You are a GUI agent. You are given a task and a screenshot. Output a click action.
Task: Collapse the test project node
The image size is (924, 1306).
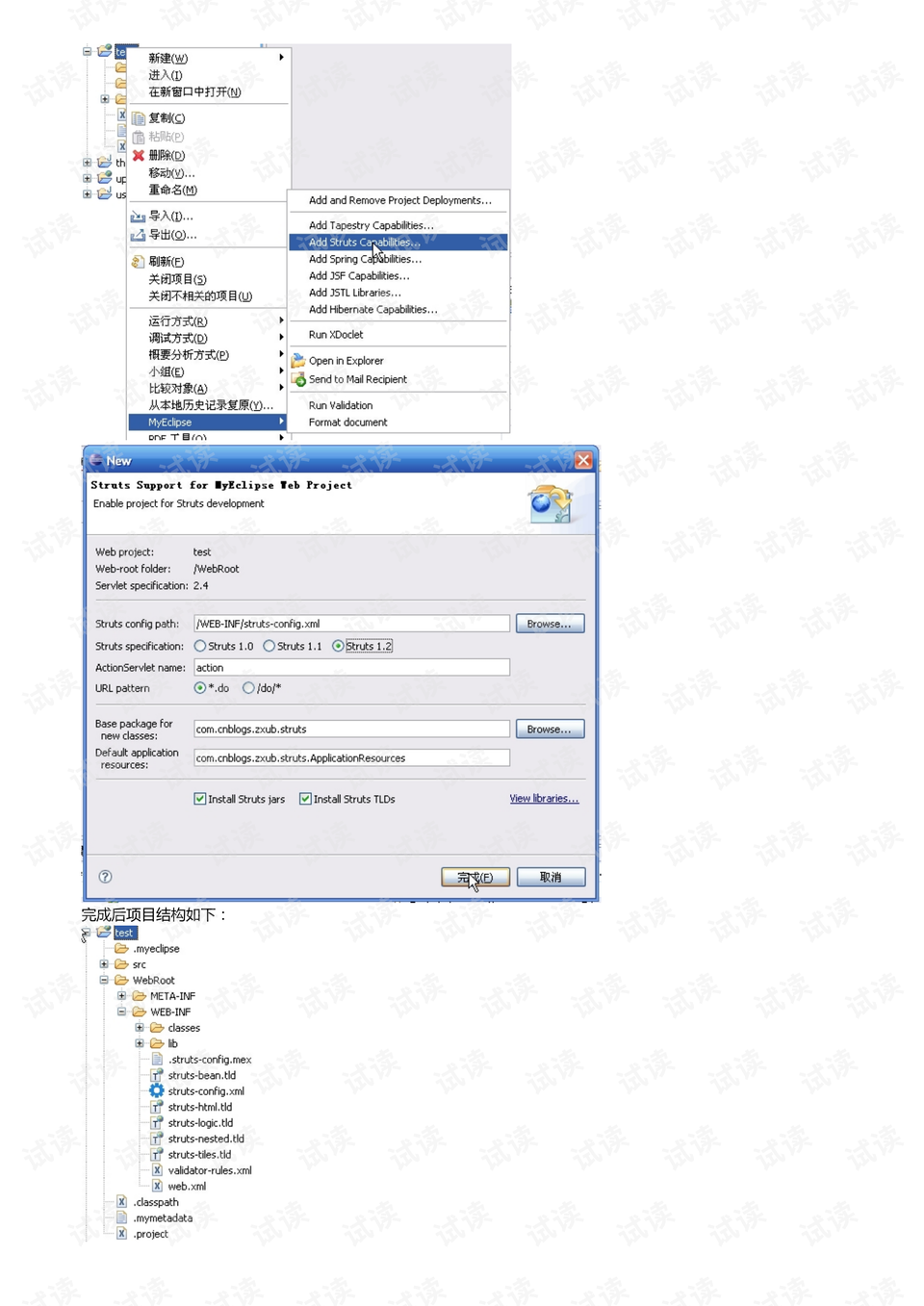coord(87,933)
